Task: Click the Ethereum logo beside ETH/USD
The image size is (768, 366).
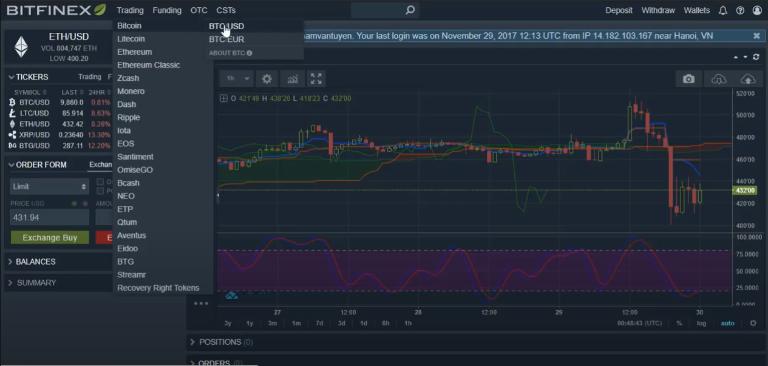Action: [x=21, y=46]
